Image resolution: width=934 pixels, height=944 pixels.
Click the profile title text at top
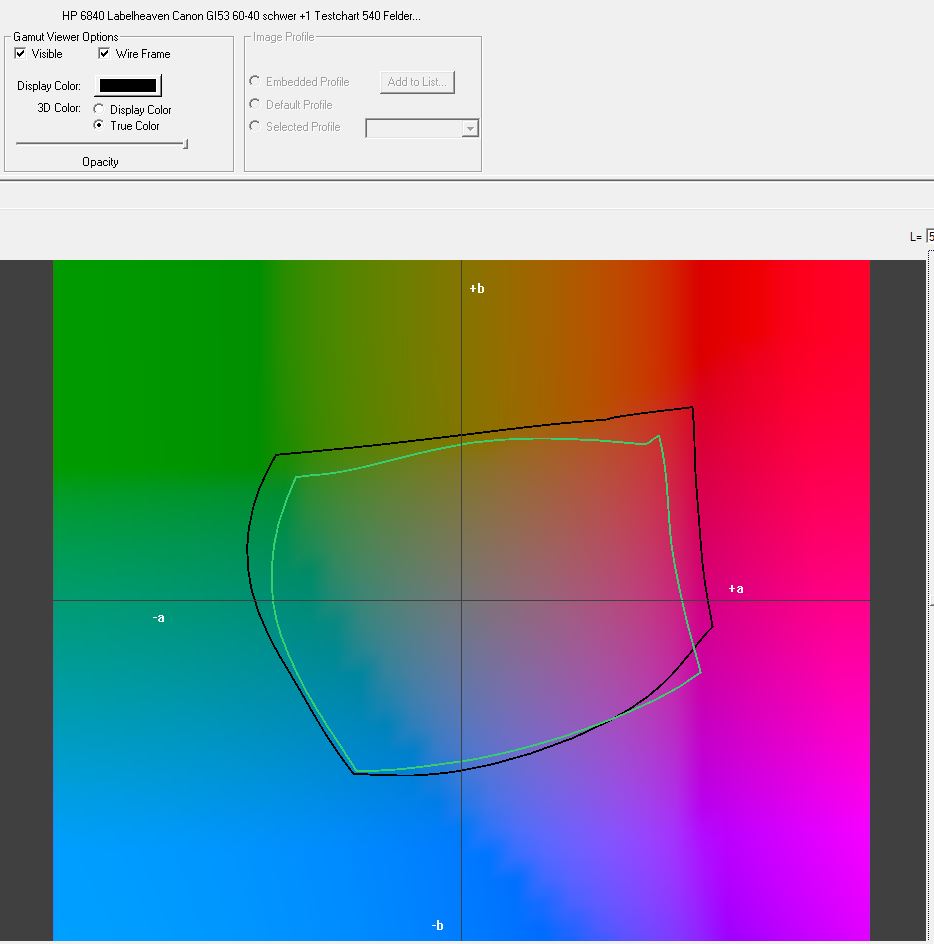coord(241,17)
